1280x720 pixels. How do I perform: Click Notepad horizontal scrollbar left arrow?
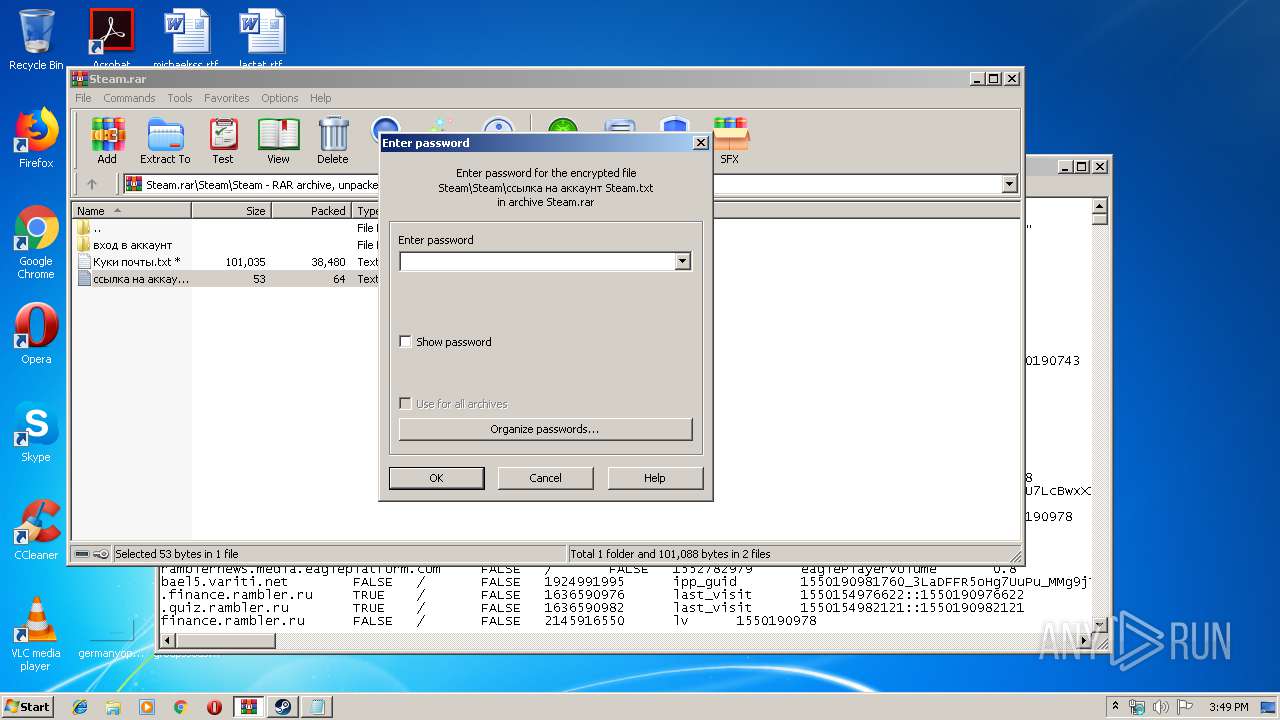[x=168, y=641]
